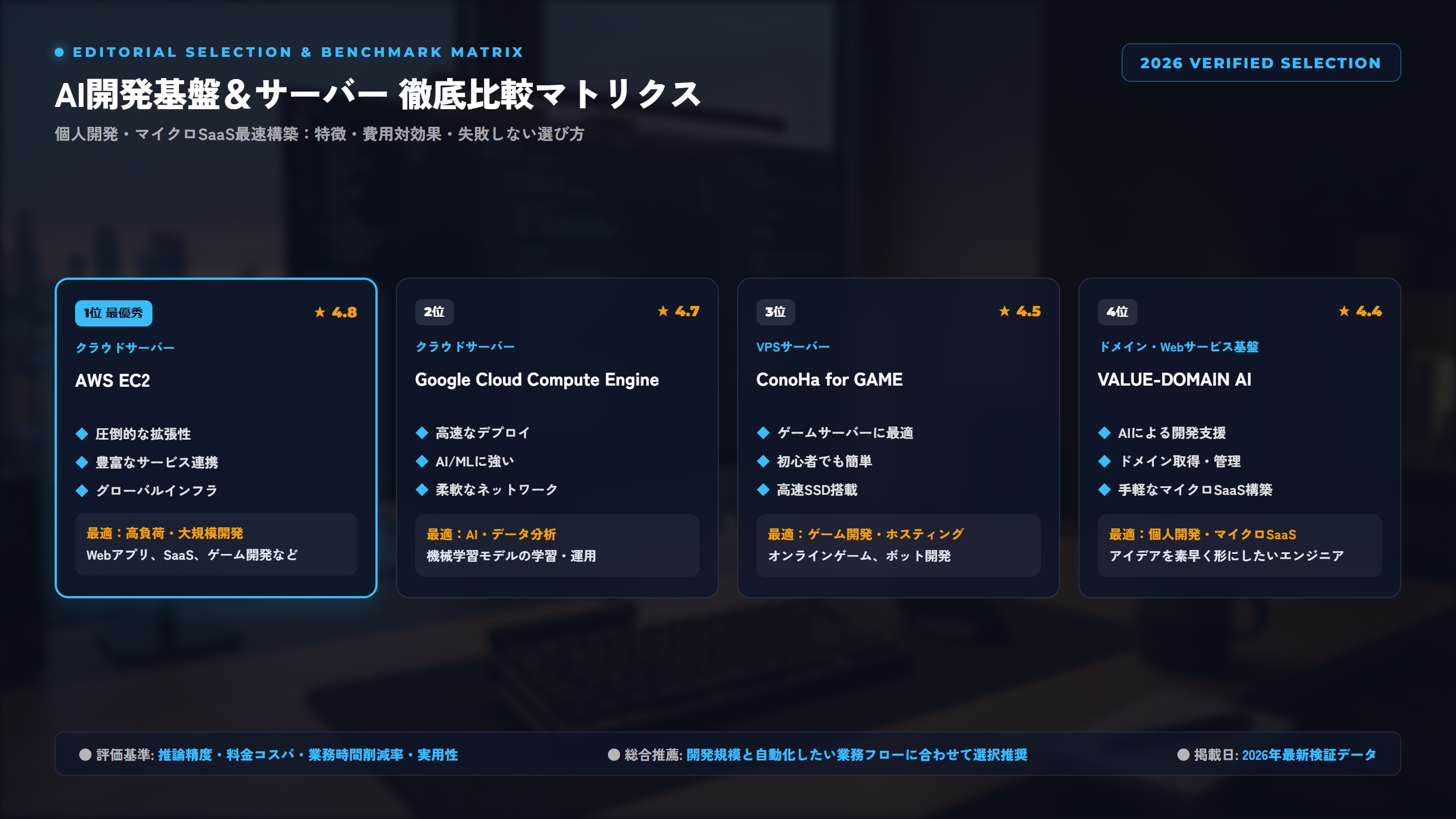Viewport: 1456px width, 819px height.
Task: Select the ConoHa for GAME title
Action: click(829, 379)
